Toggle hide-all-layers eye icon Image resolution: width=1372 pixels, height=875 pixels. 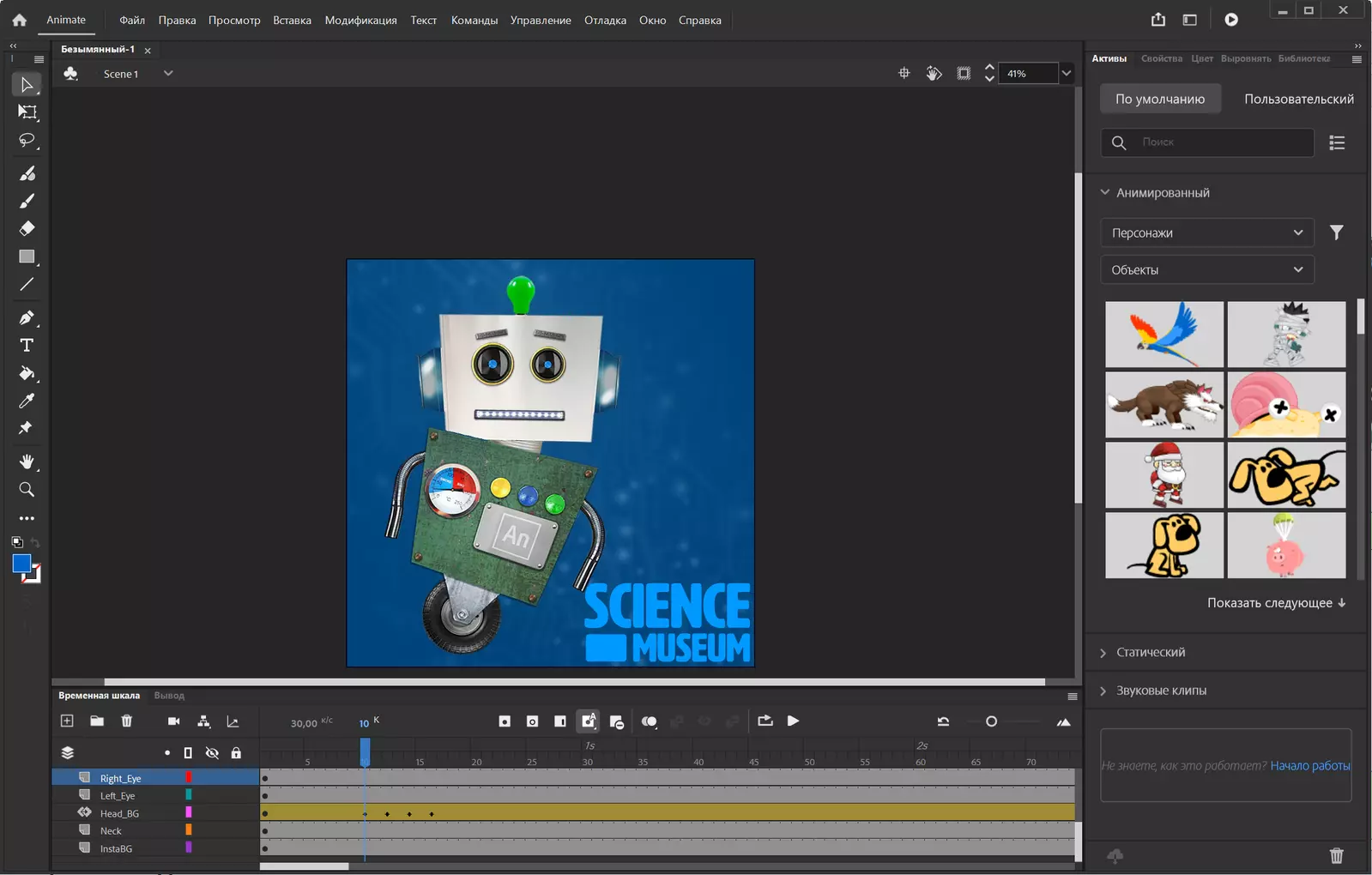(212, 753)
